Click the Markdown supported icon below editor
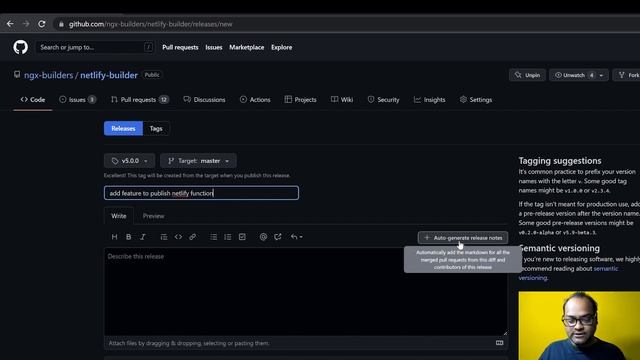The image size is (640, 360). pos(500,343)
